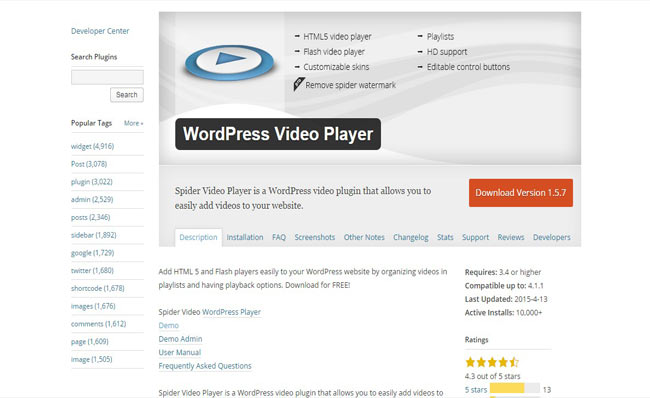
Task: Focus the Search Plugins input field
Action: tap(107, 77)
